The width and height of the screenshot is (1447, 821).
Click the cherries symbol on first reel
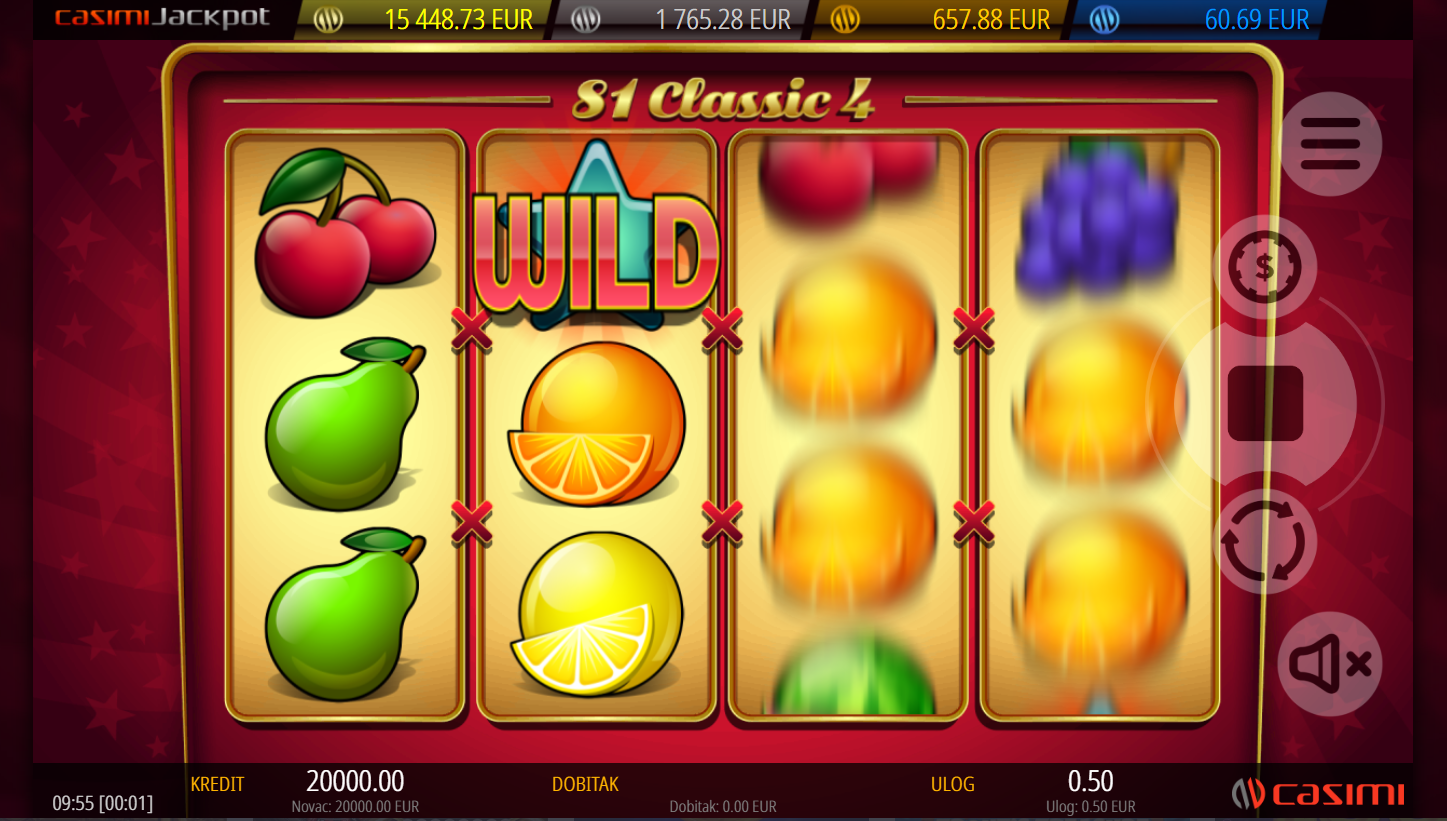(345, 232)
